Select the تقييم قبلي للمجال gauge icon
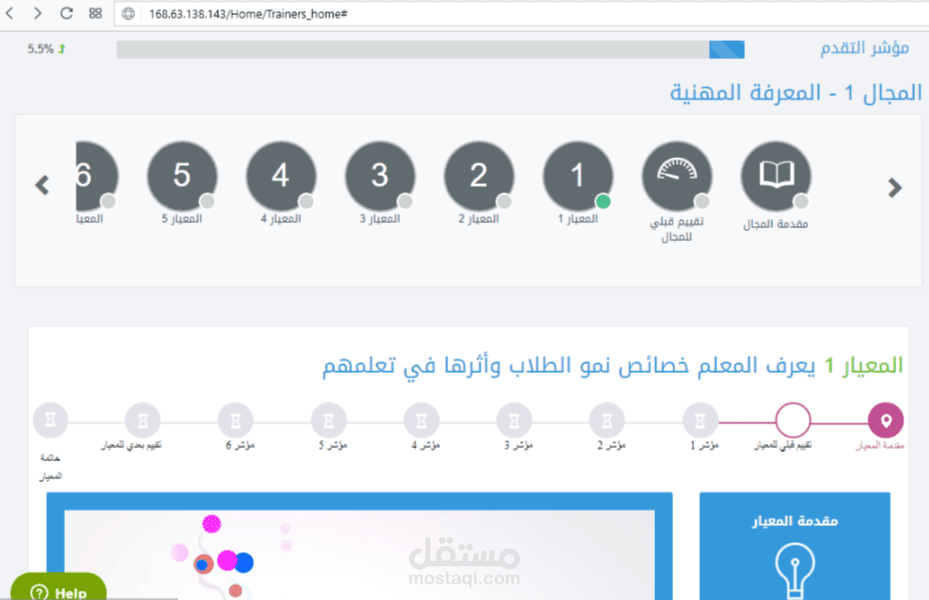The width and height of the screenshot is (929, 600). pyautogui.click(x=677, y=172)
